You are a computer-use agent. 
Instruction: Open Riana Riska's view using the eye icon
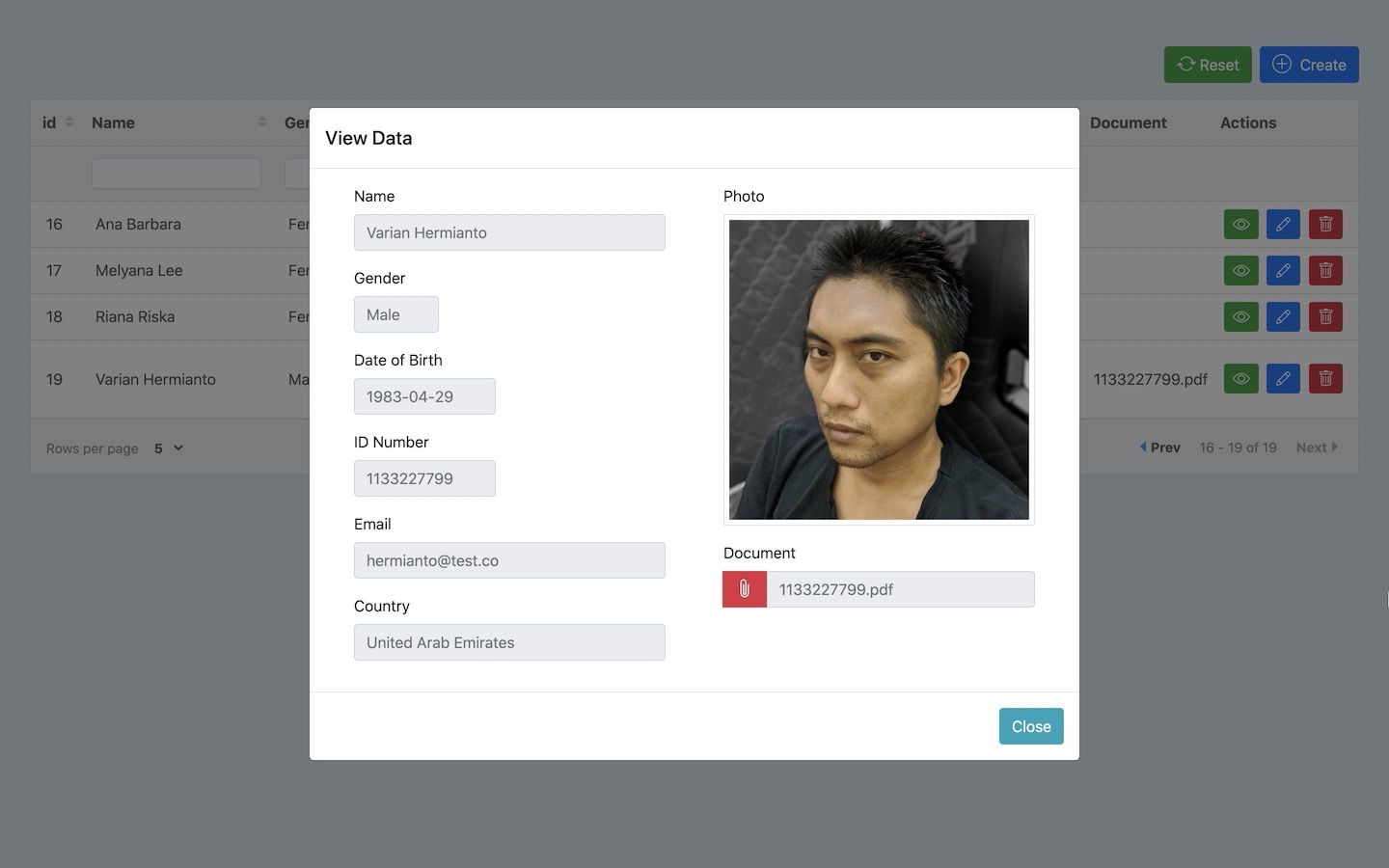point(1240,317)
